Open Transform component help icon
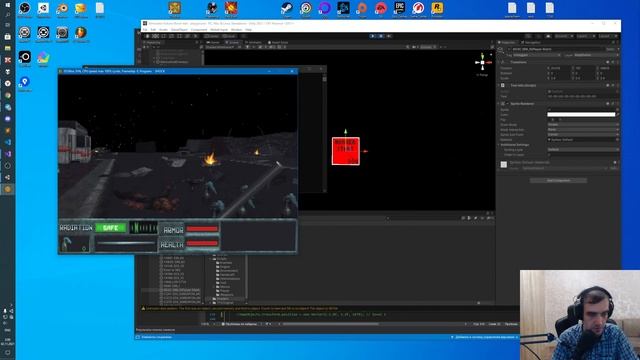 pos(608,62)
